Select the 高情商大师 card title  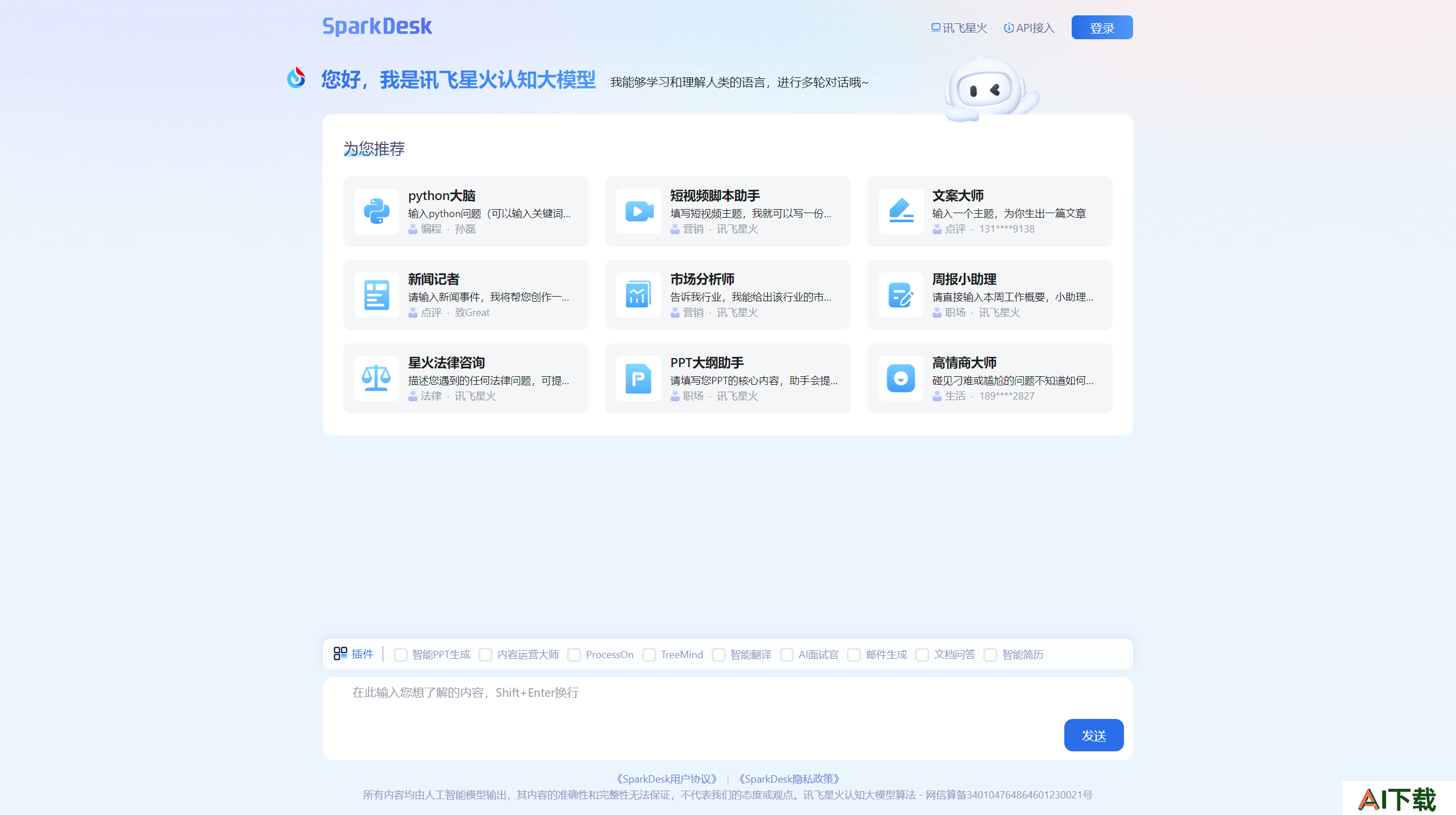click(x=964, y=363)
